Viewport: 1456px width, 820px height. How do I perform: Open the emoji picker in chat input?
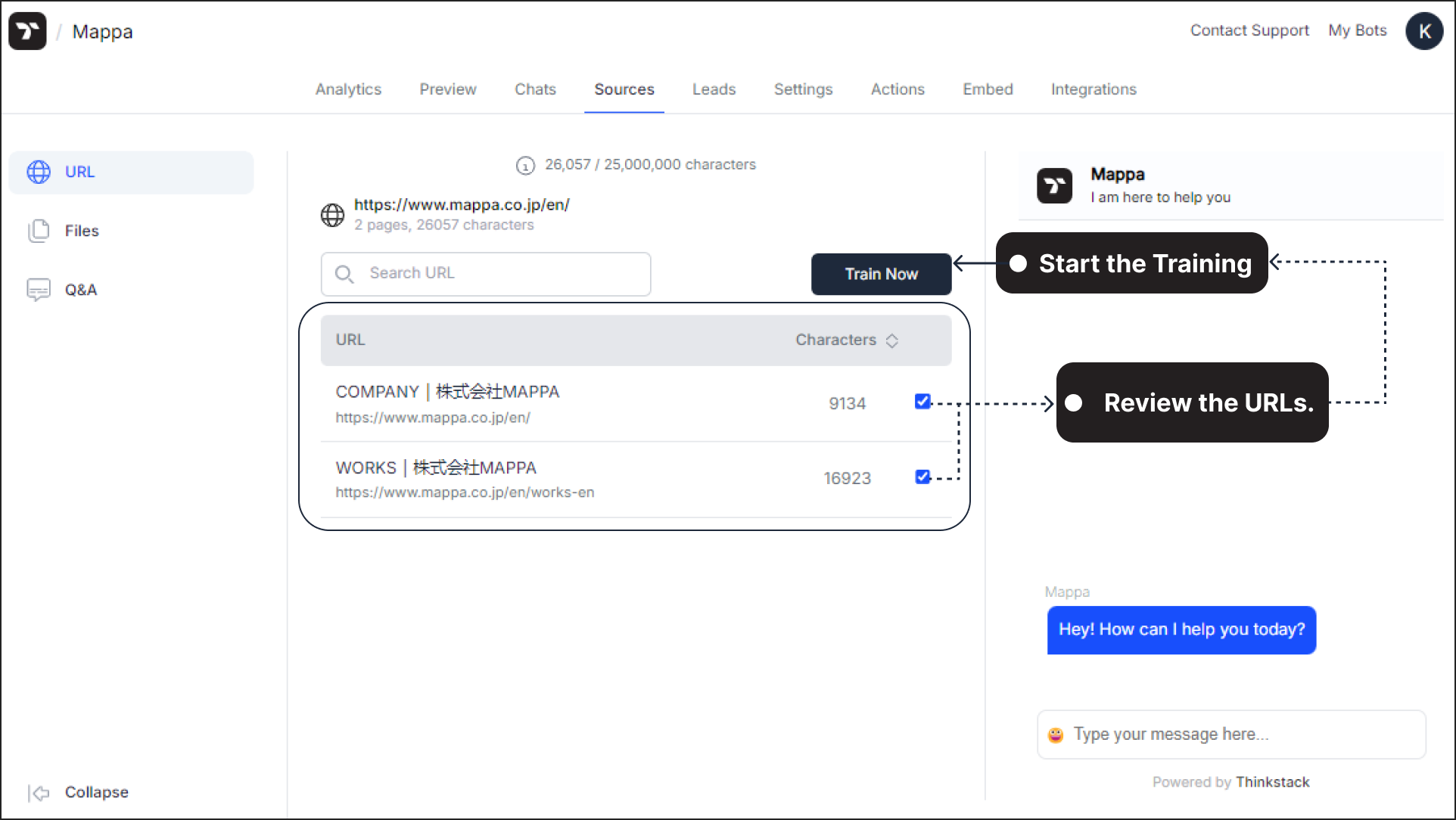(1056, 735)
